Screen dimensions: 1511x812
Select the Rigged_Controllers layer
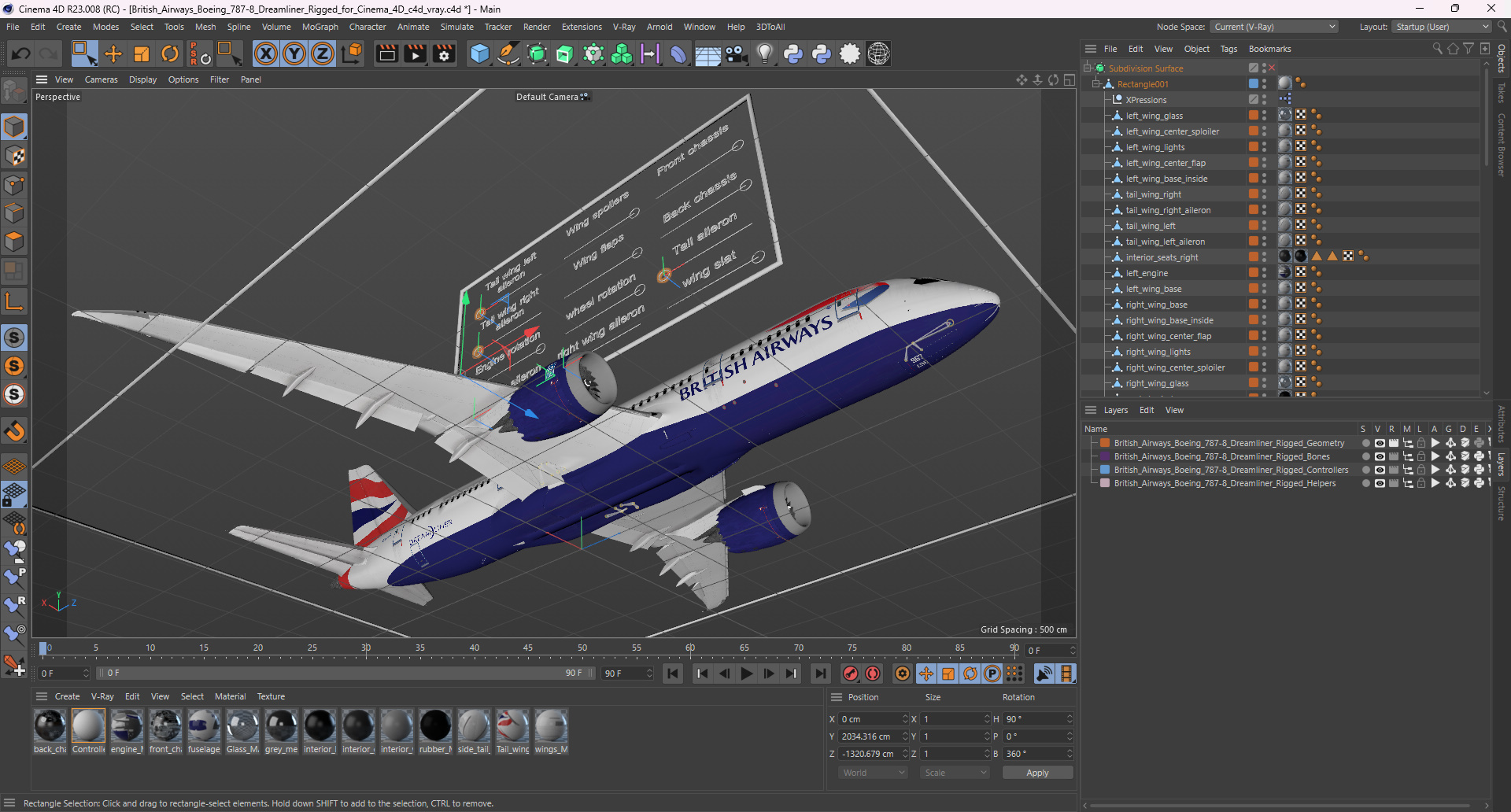pyautogui.click(x=1231, y=470)
